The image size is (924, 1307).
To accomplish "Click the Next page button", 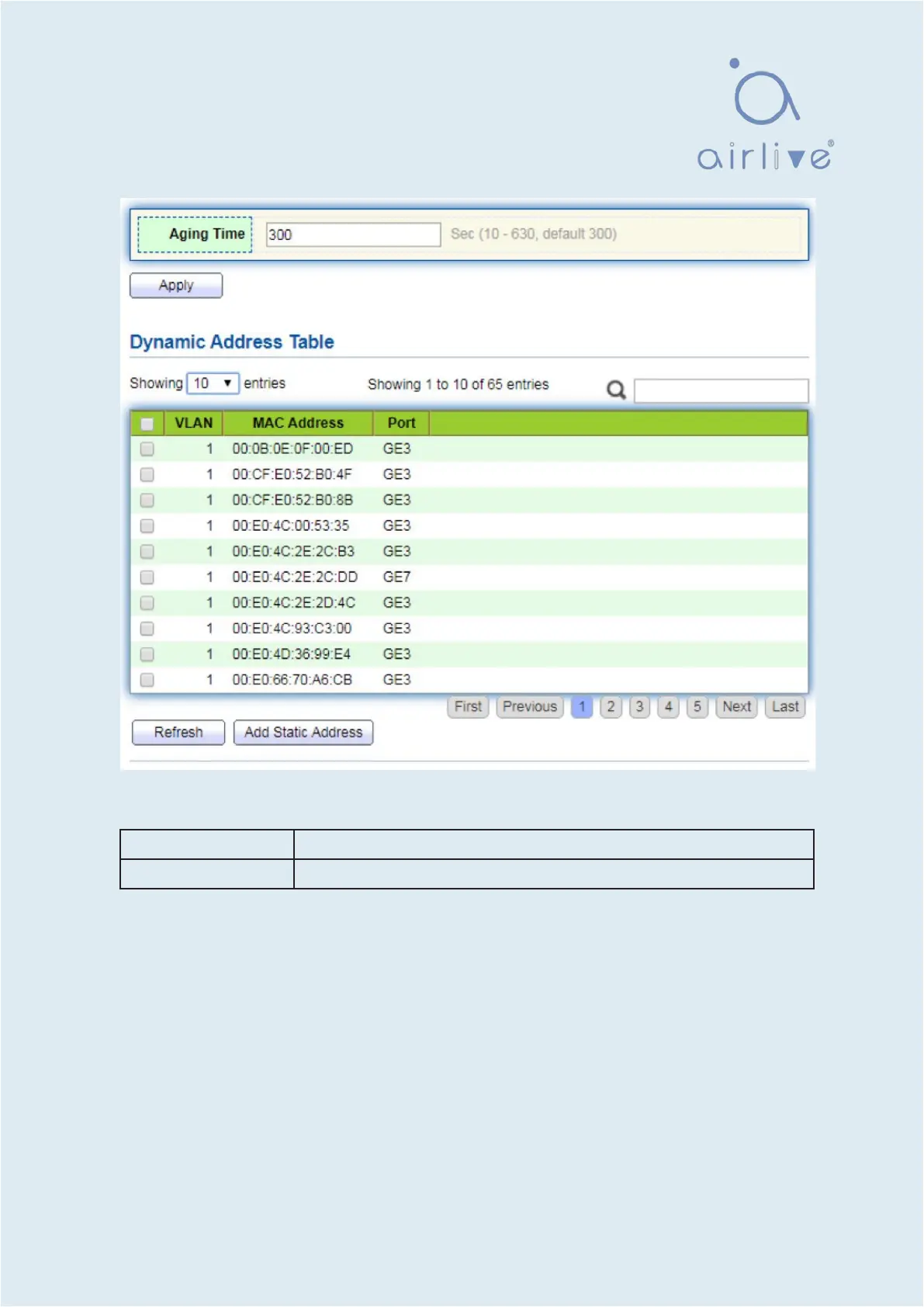I will point(736,707).
